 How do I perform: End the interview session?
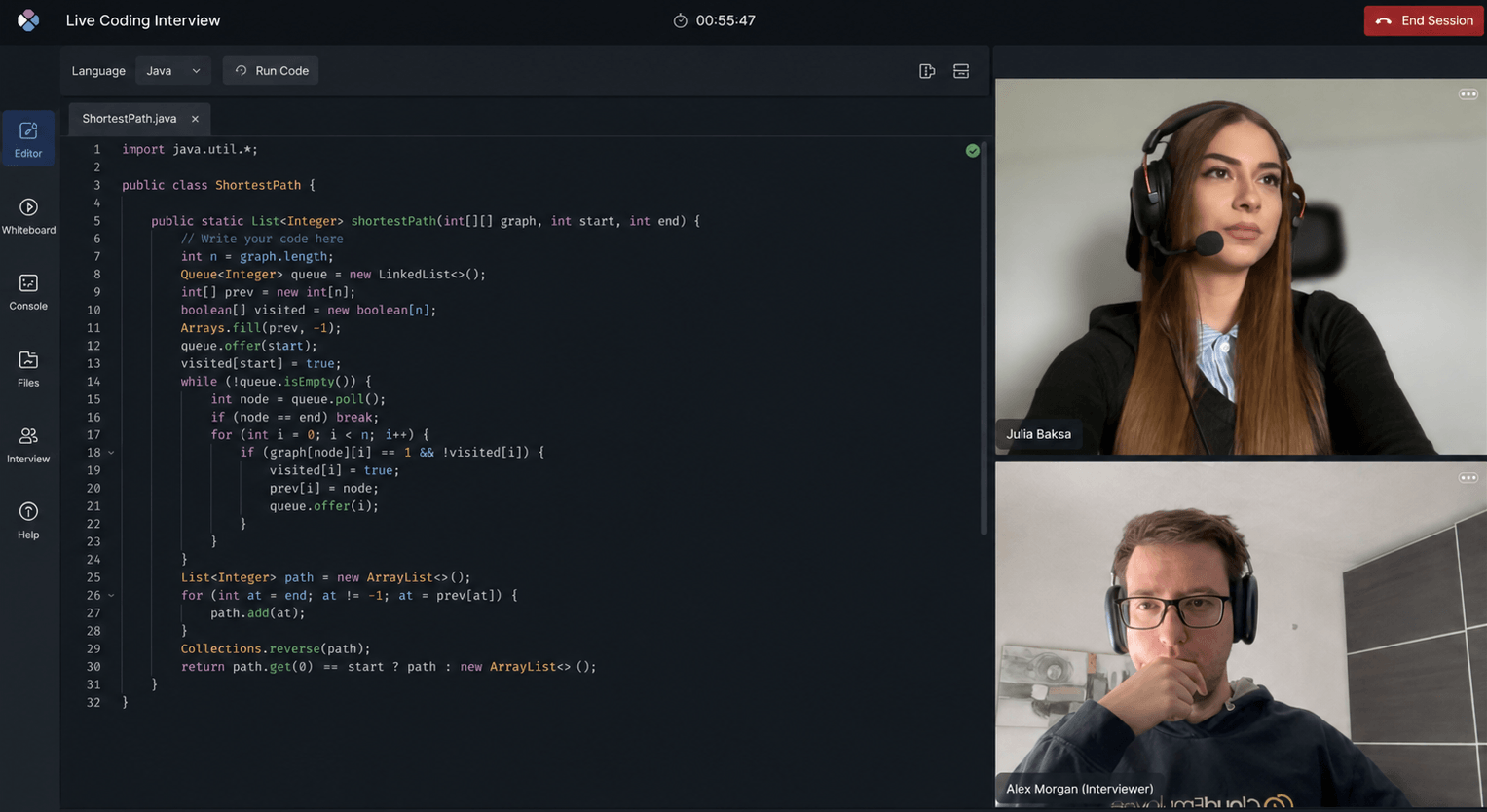click(1424, 20)
